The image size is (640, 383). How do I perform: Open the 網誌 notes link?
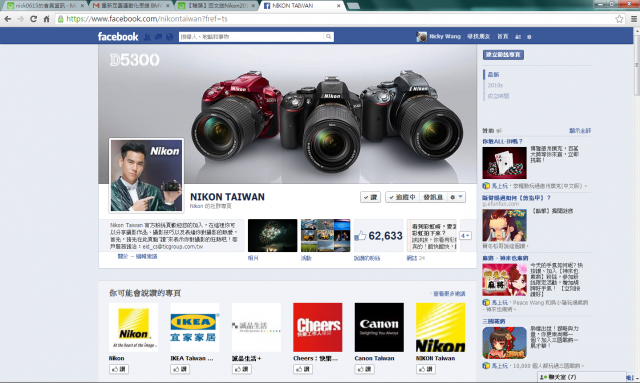click(x=411, y=258)
